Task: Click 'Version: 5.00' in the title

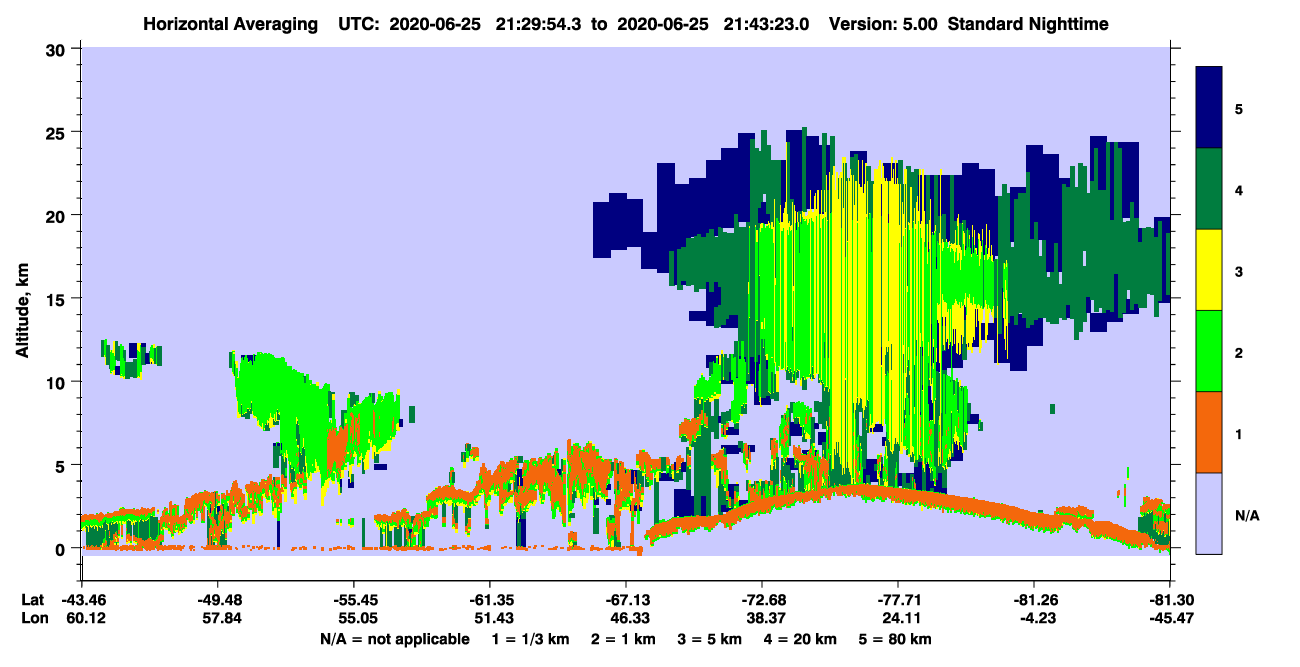Action: point(882,24)
